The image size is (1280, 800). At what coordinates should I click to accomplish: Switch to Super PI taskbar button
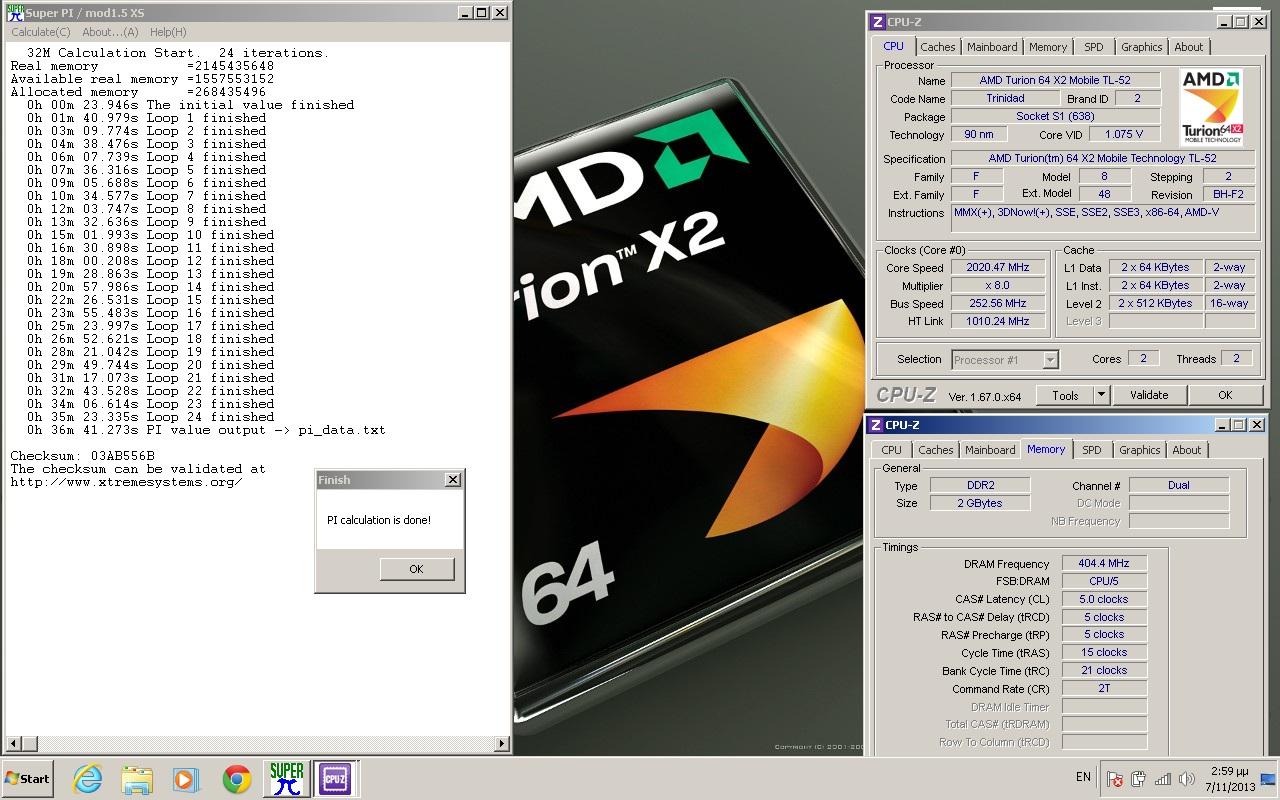[x=287, y=778]
